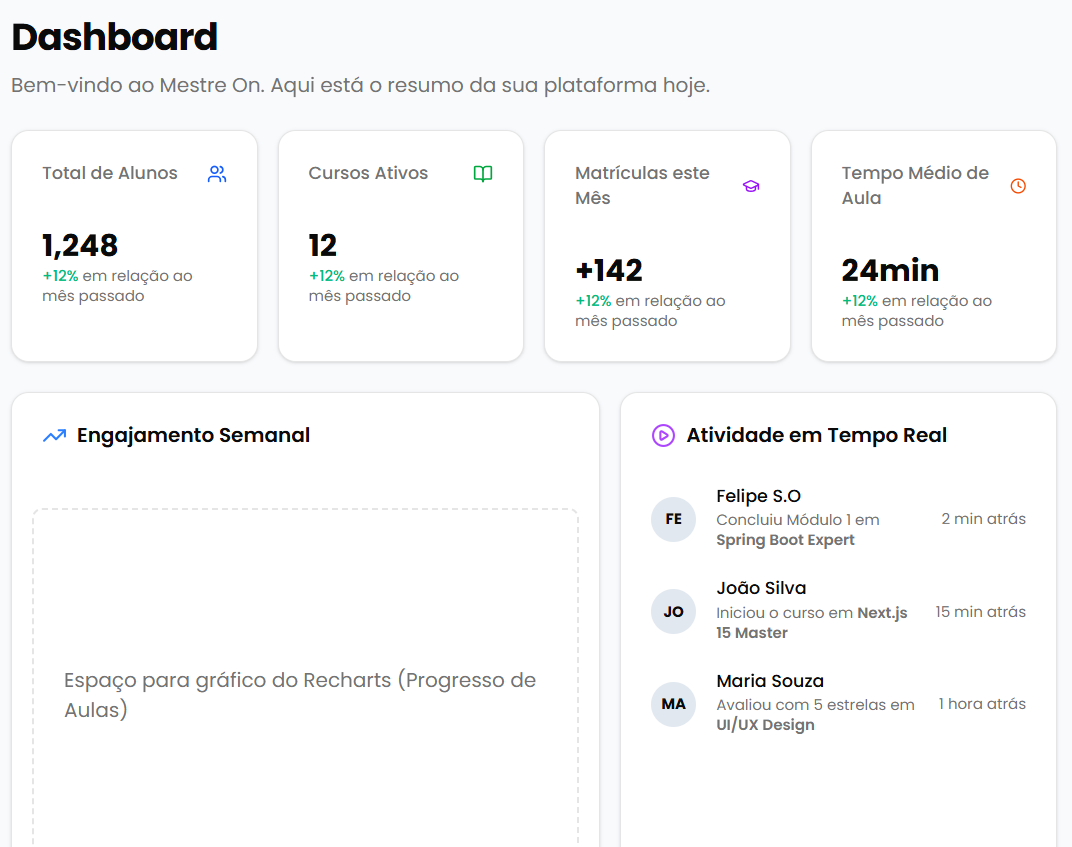
Task: Click the 1 hora atrás timestamp
Action: click(982, 704)
